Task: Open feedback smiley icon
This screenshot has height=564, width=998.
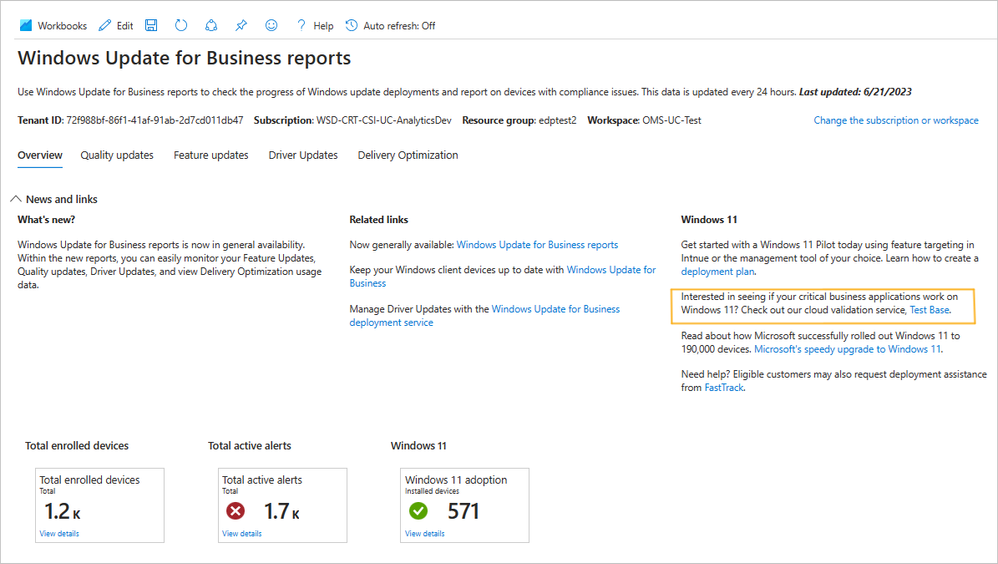Action: [x=271, y=26]
